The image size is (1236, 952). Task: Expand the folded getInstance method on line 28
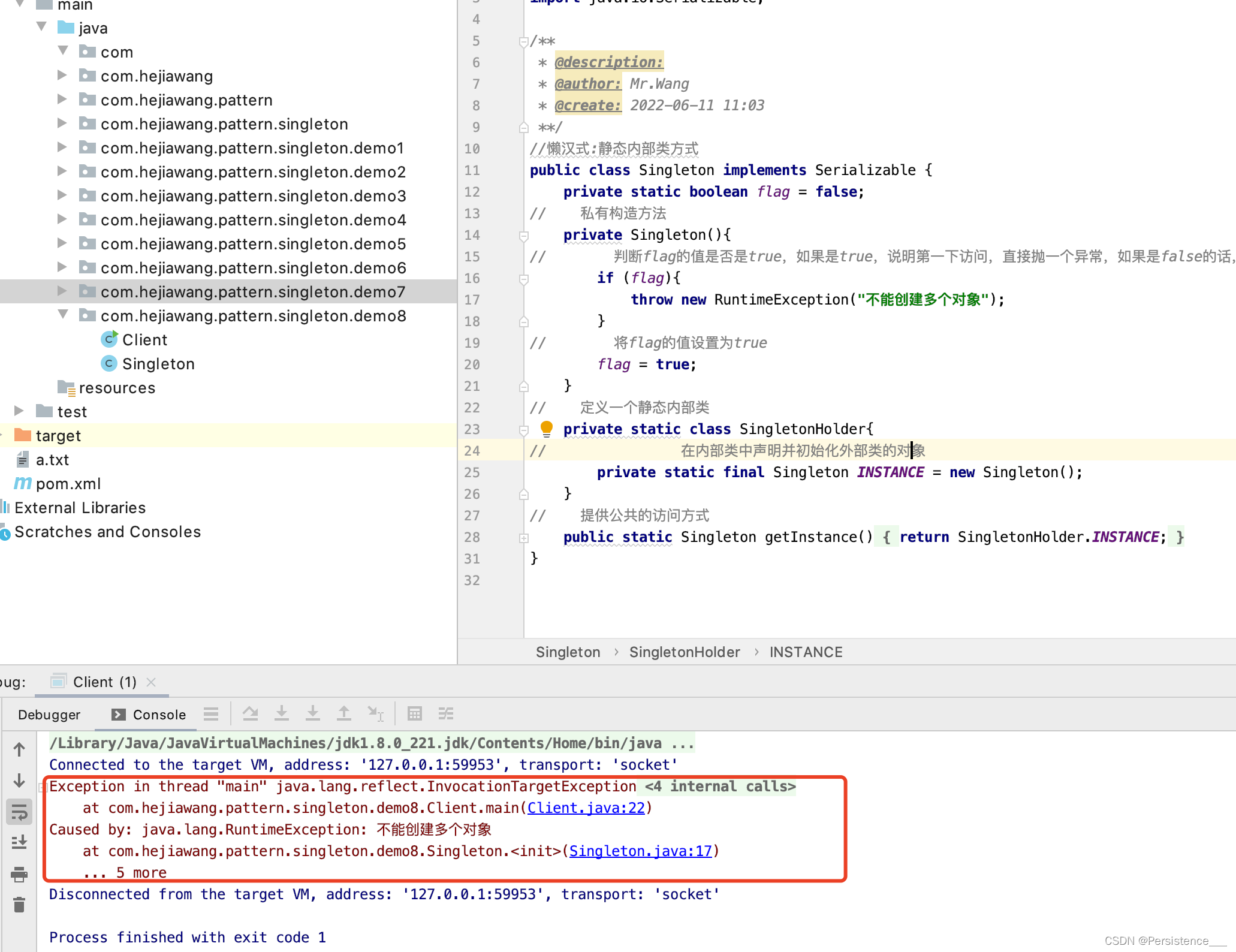(523, 538)
